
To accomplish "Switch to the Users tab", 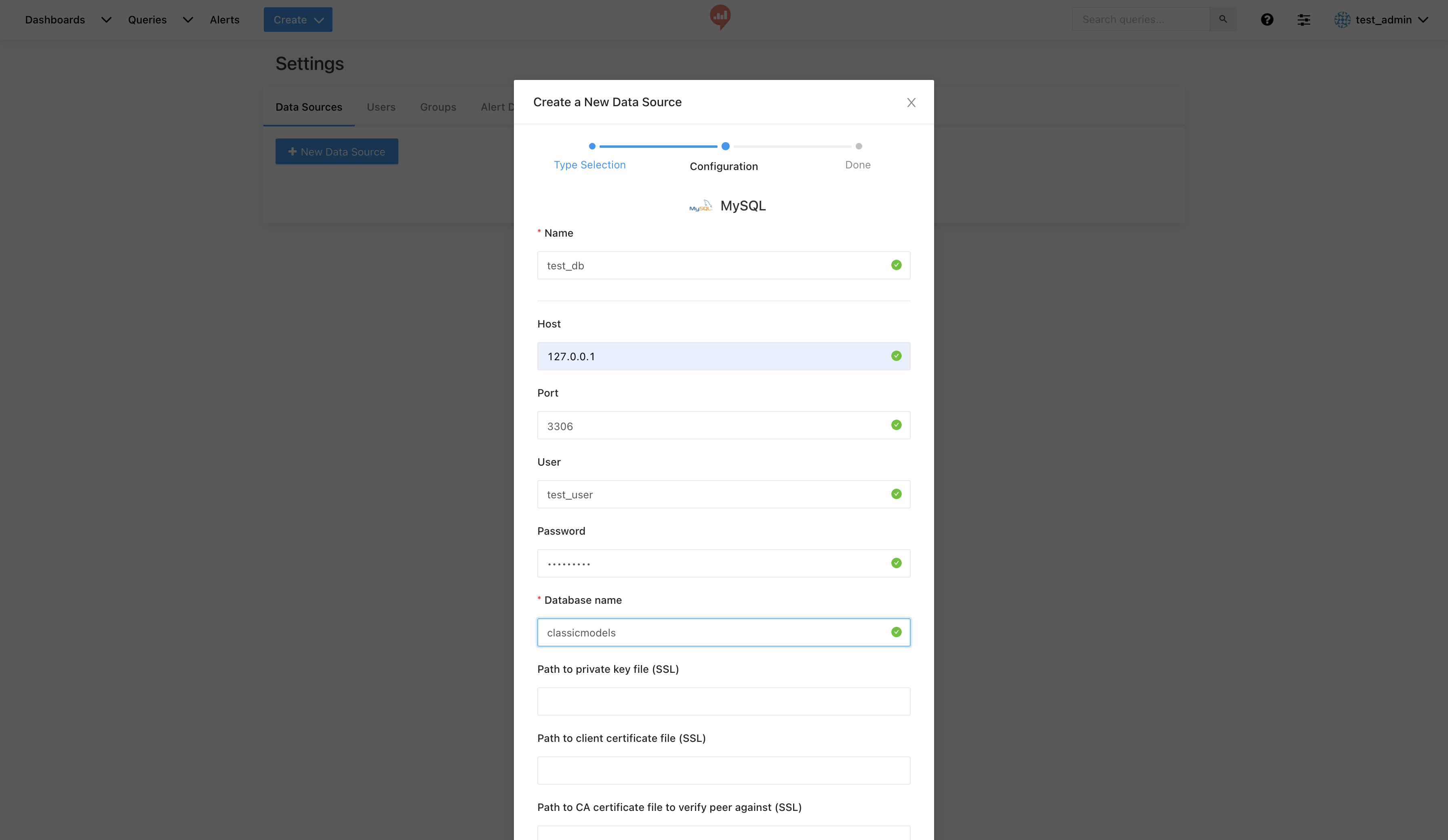I will pos(381,107).
